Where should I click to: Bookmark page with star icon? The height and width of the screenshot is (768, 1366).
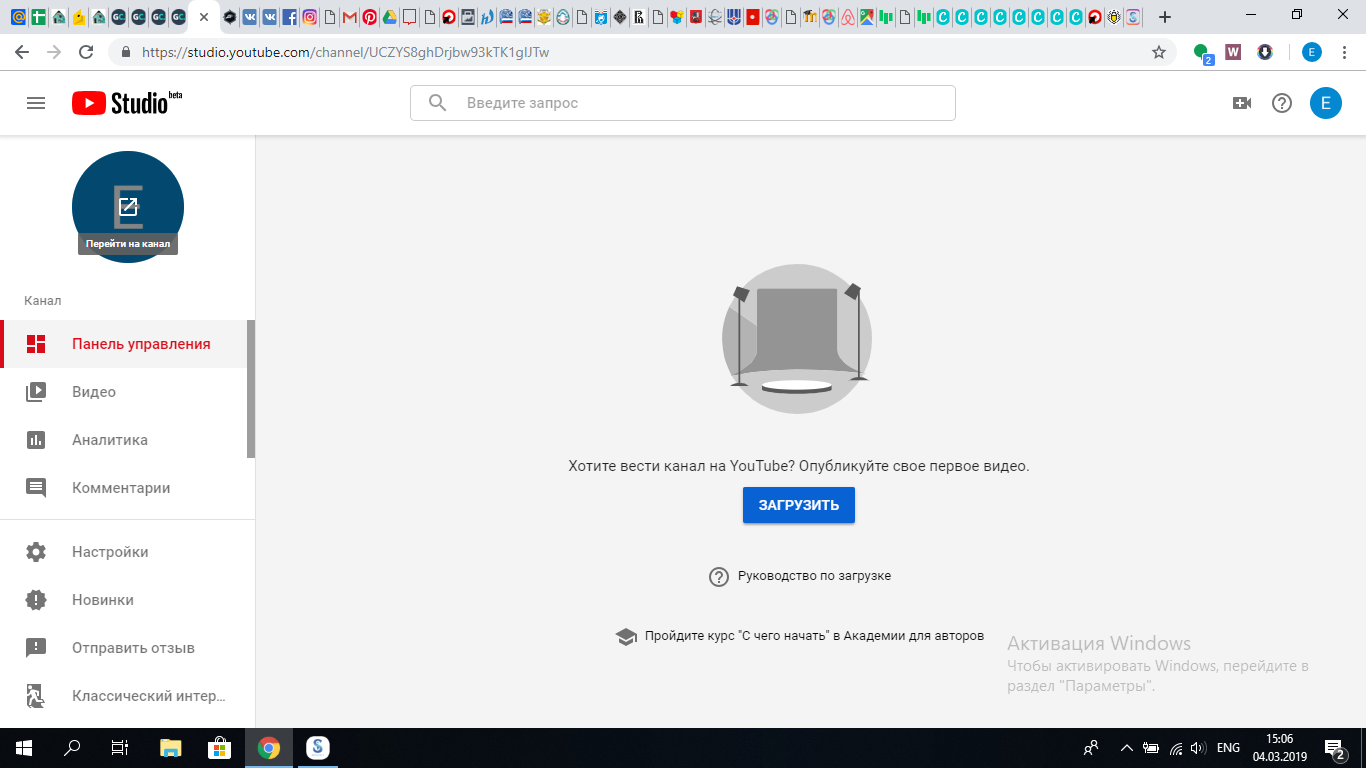pyautogui.click(x=1159, y=52)
